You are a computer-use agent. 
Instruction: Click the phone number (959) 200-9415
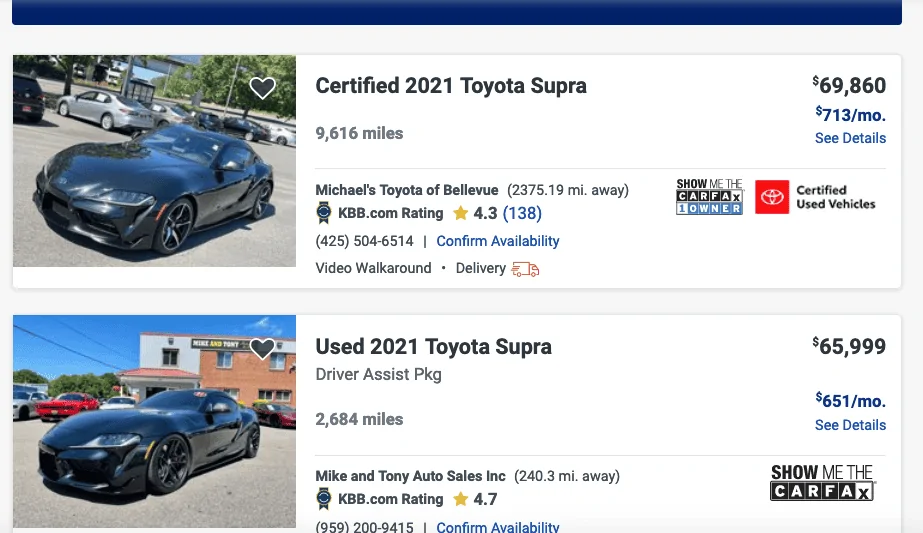(x=364, y=527)
